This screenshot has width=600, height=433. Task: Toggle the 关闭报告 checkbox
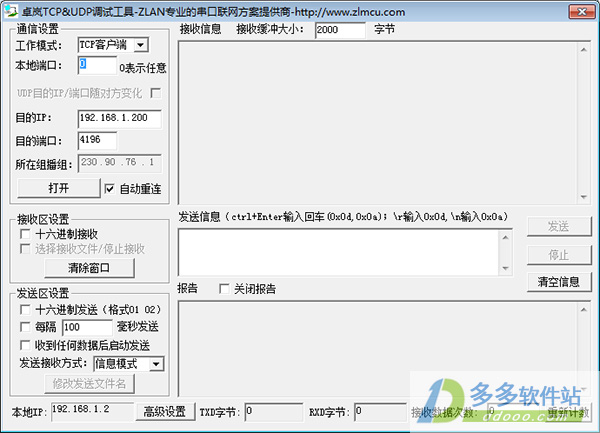[224, 288]
